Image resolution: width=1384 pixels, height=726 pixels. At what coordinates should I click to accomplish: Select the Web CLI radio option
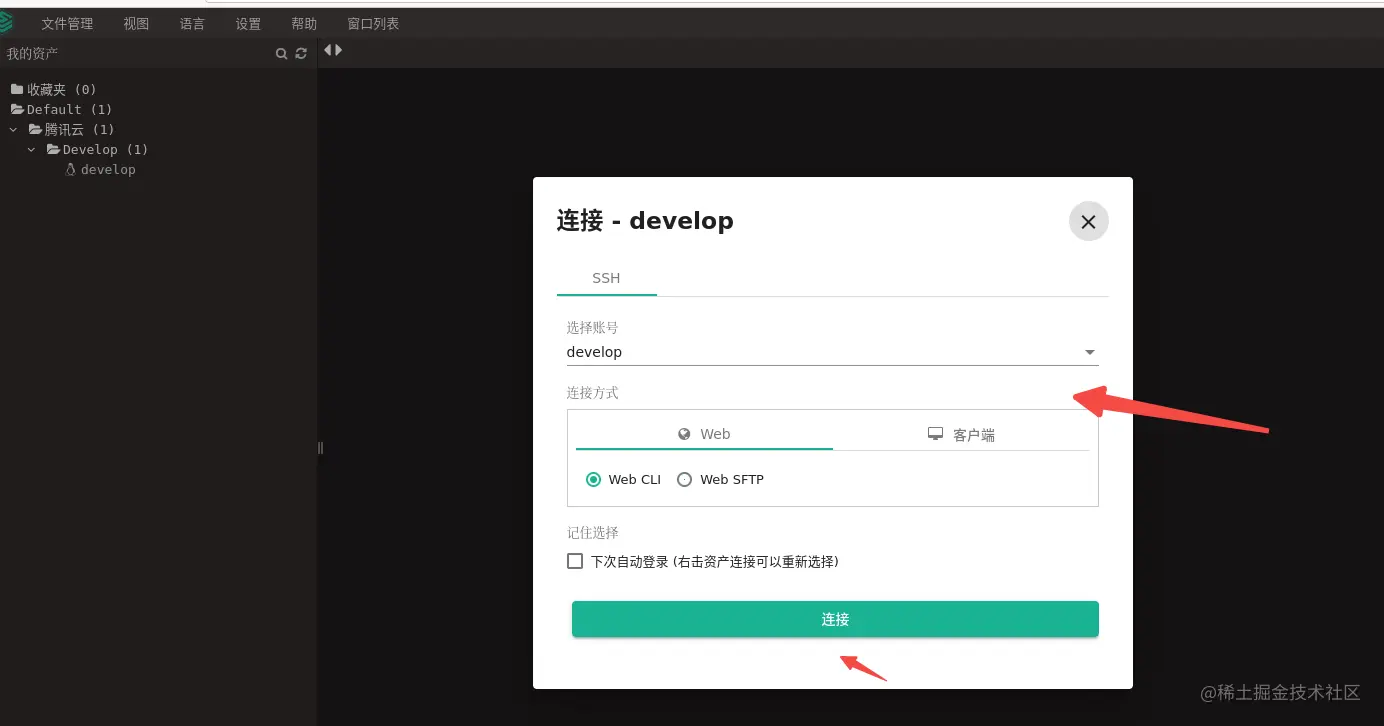593,480
